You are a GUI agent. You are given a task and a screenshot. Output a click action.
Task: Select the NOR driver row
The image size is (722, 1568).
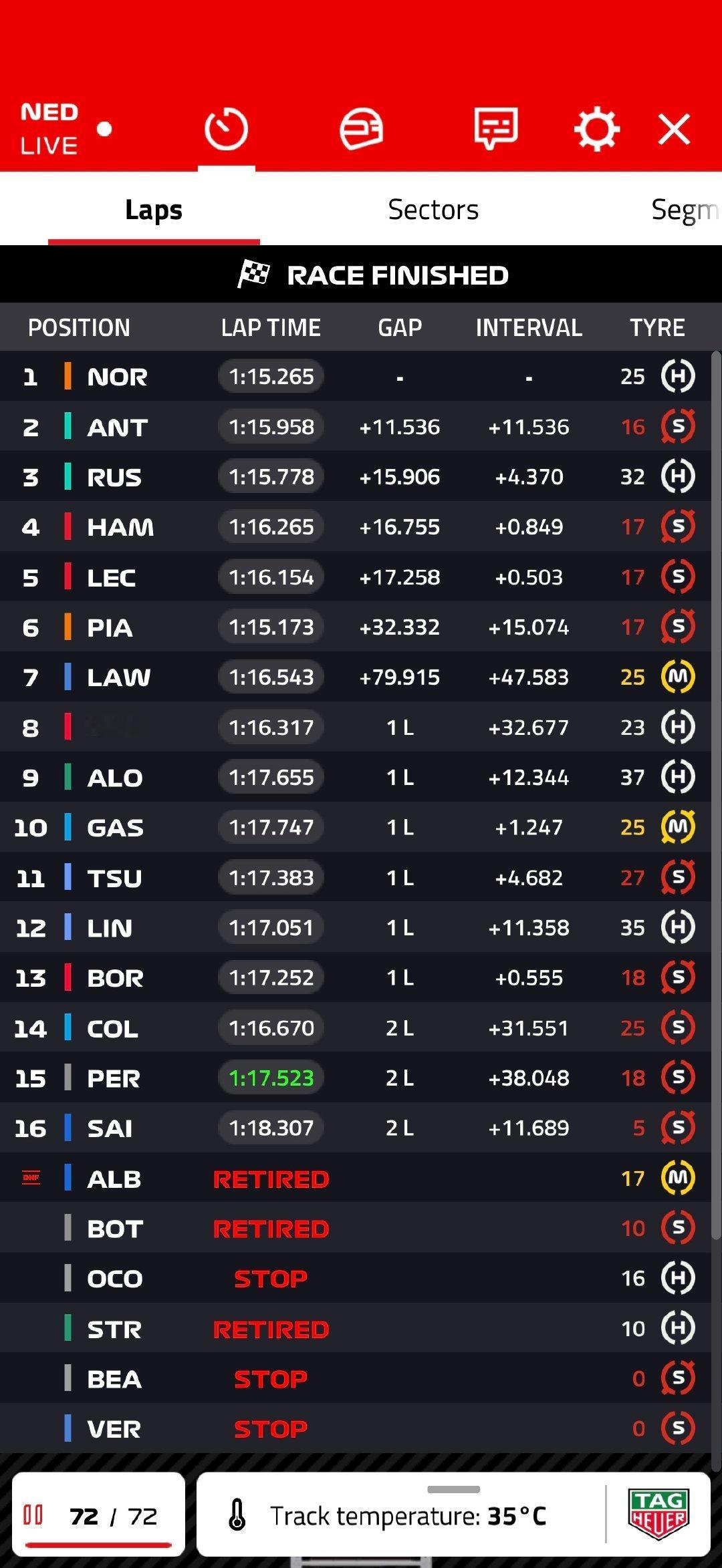tap(355, 376)
